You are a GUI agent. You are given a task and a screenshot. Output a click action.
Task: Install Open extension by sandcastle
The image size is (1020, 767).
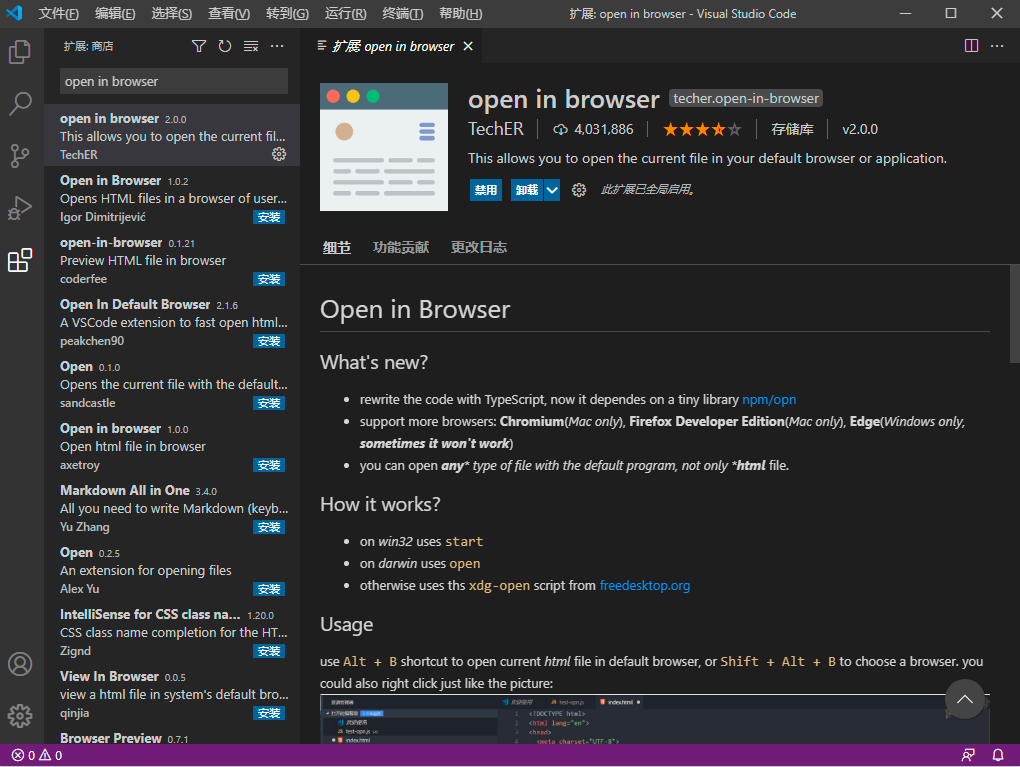pos(269,403)
